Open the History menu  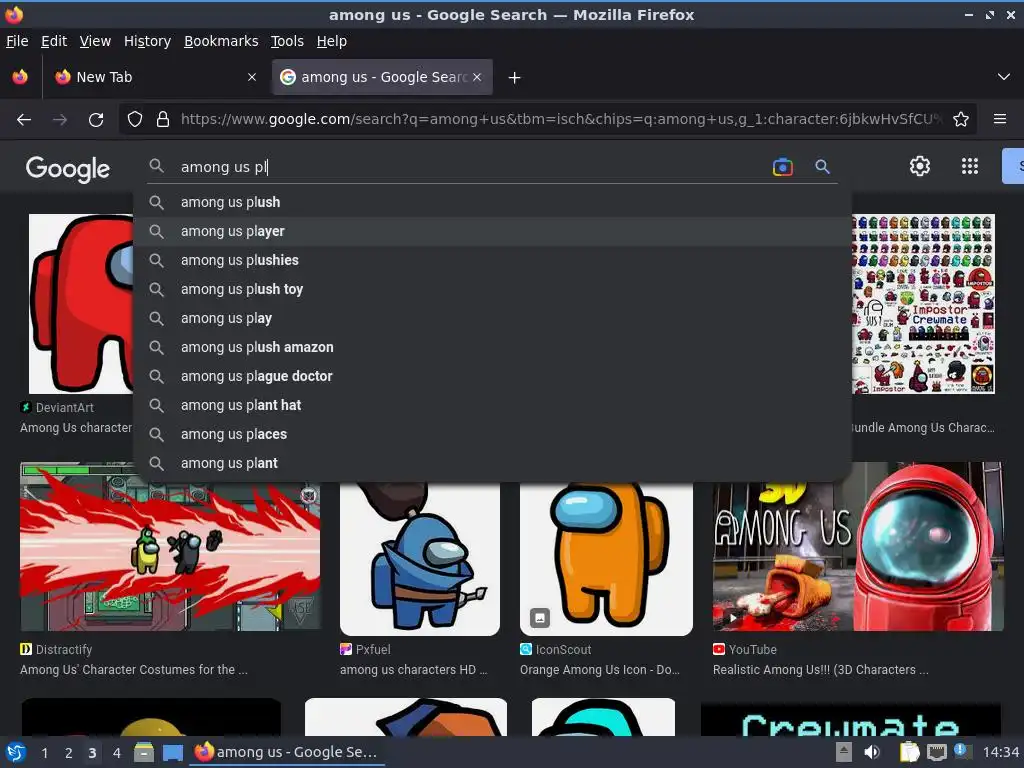(148, 41)
